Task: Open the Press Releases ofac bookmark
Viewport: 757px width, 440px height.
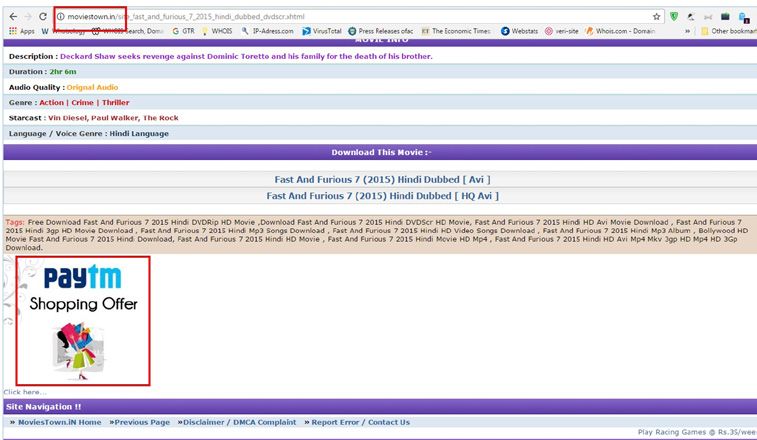Action: coord(380,31)
